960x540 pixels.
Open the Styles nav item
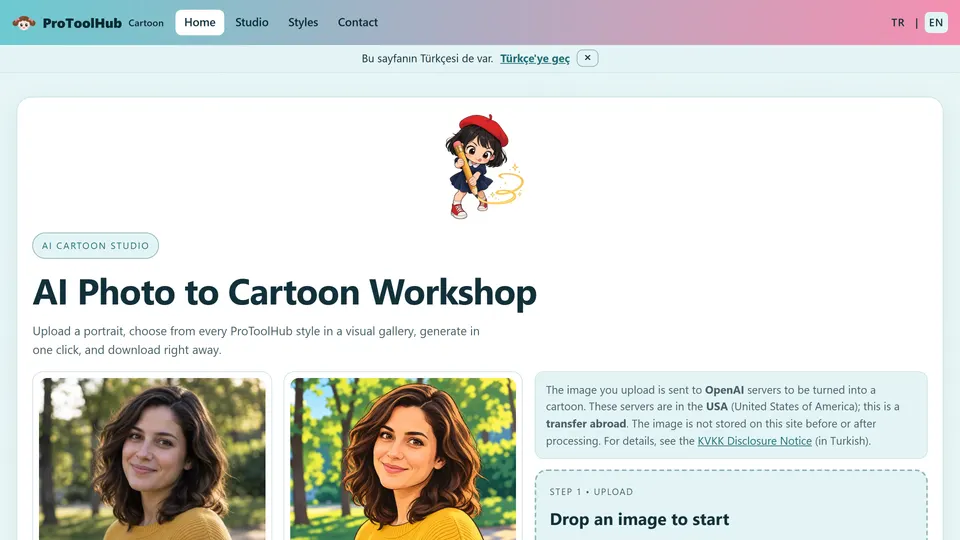pyautogui.click(x=303, y=23)
